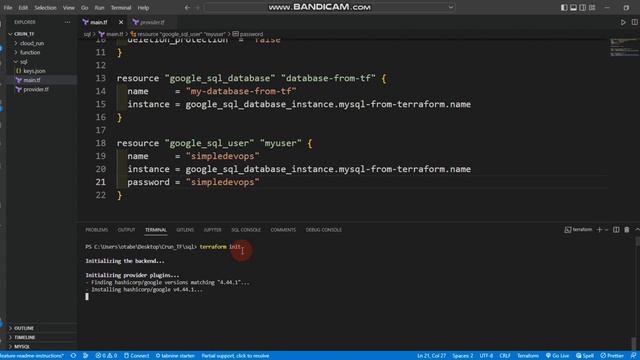Click Partial support, click to resolve
This screenshot has height=360, width=640.
(x=235, y=356)
